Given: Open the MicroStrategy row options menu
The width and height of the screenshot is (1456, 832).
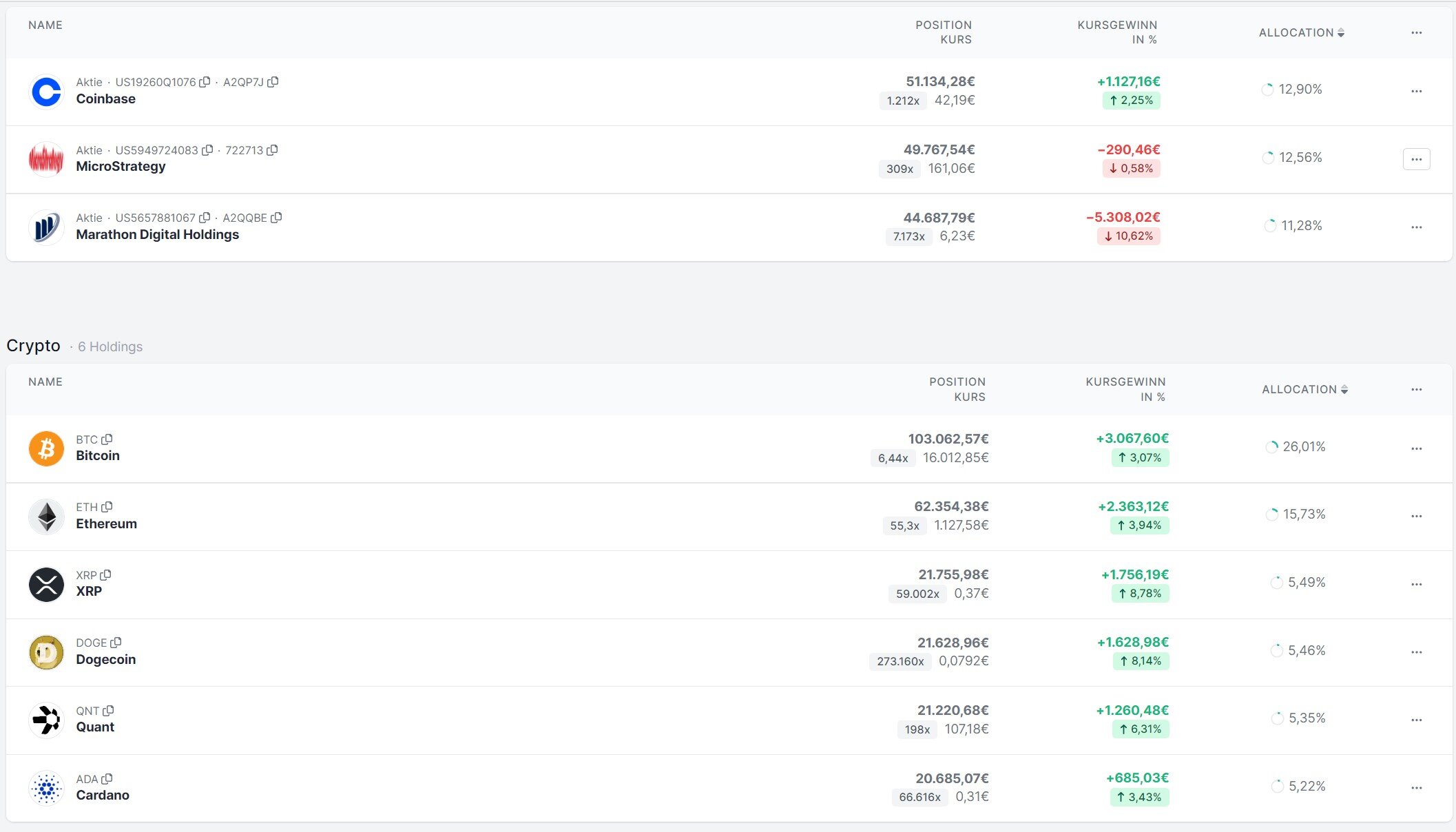Looking at the screenshot, I should click(1416, 159).
